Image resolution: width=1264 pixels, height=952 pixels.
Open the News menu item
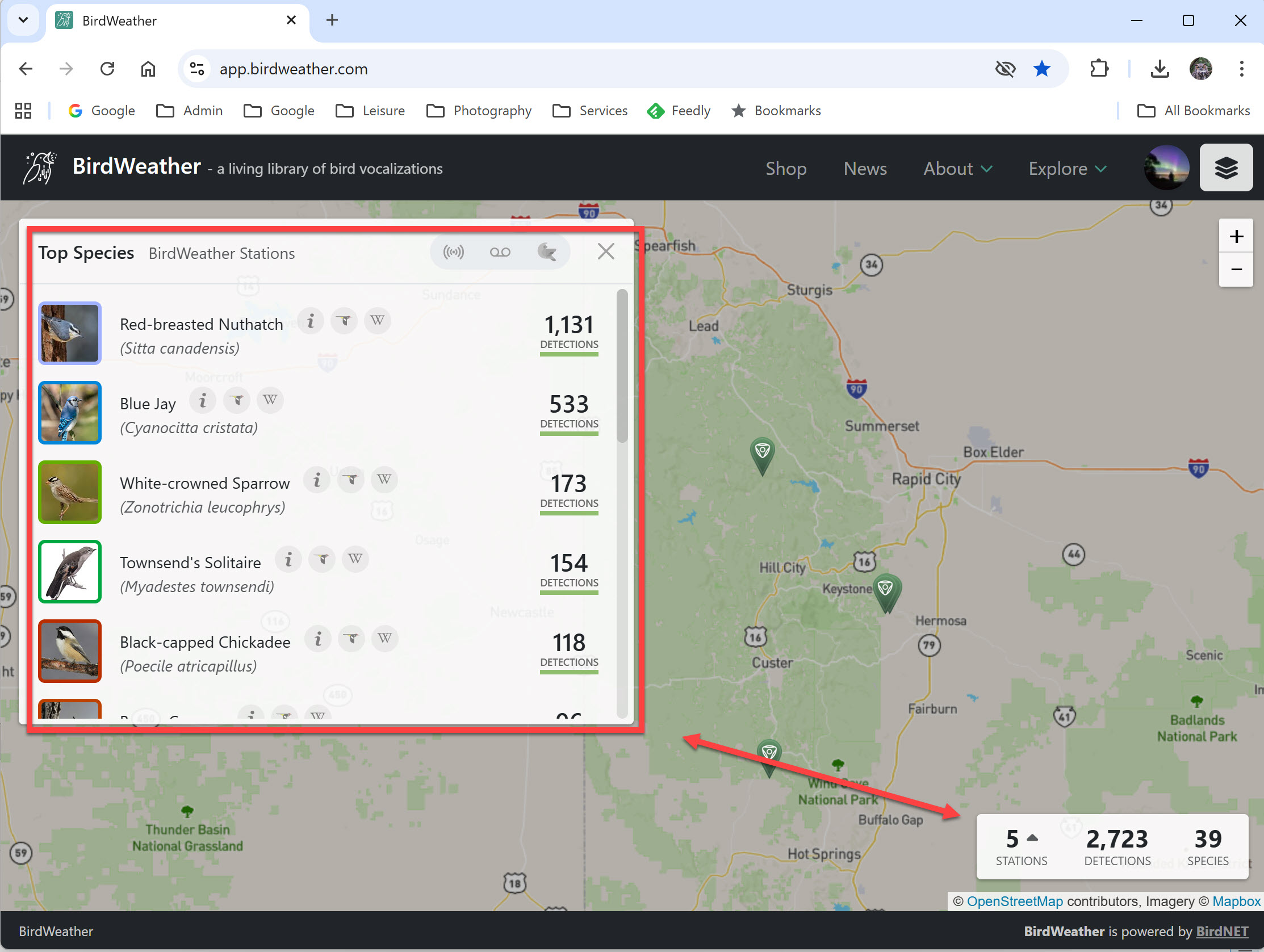(x=865, y=169)
